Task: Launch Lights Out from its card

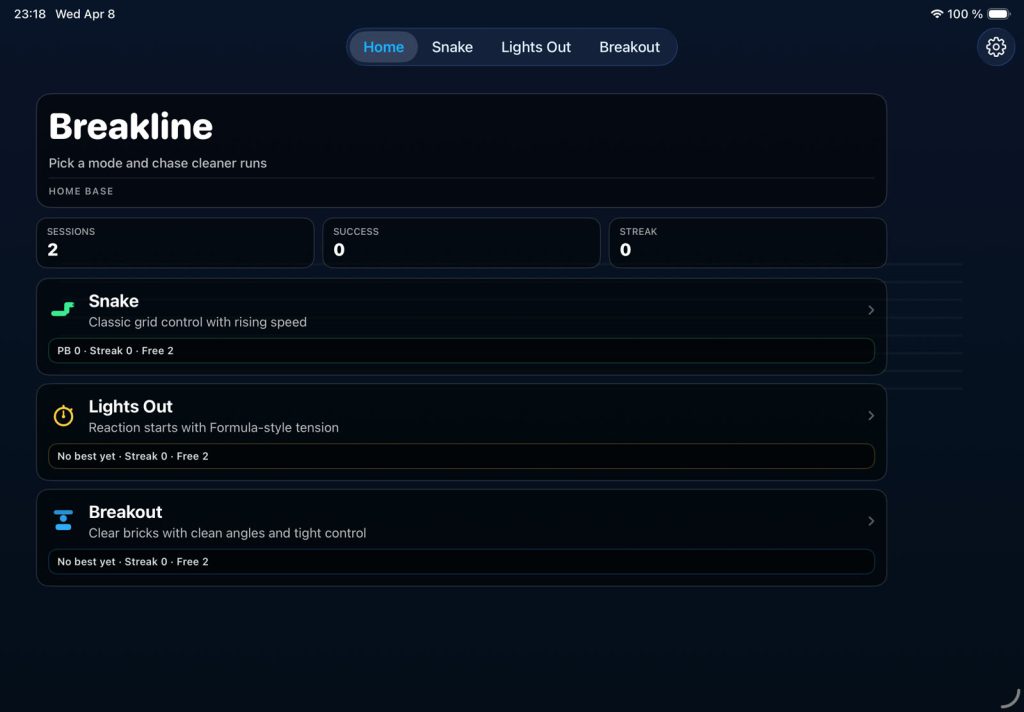Action: click(460, 415)
